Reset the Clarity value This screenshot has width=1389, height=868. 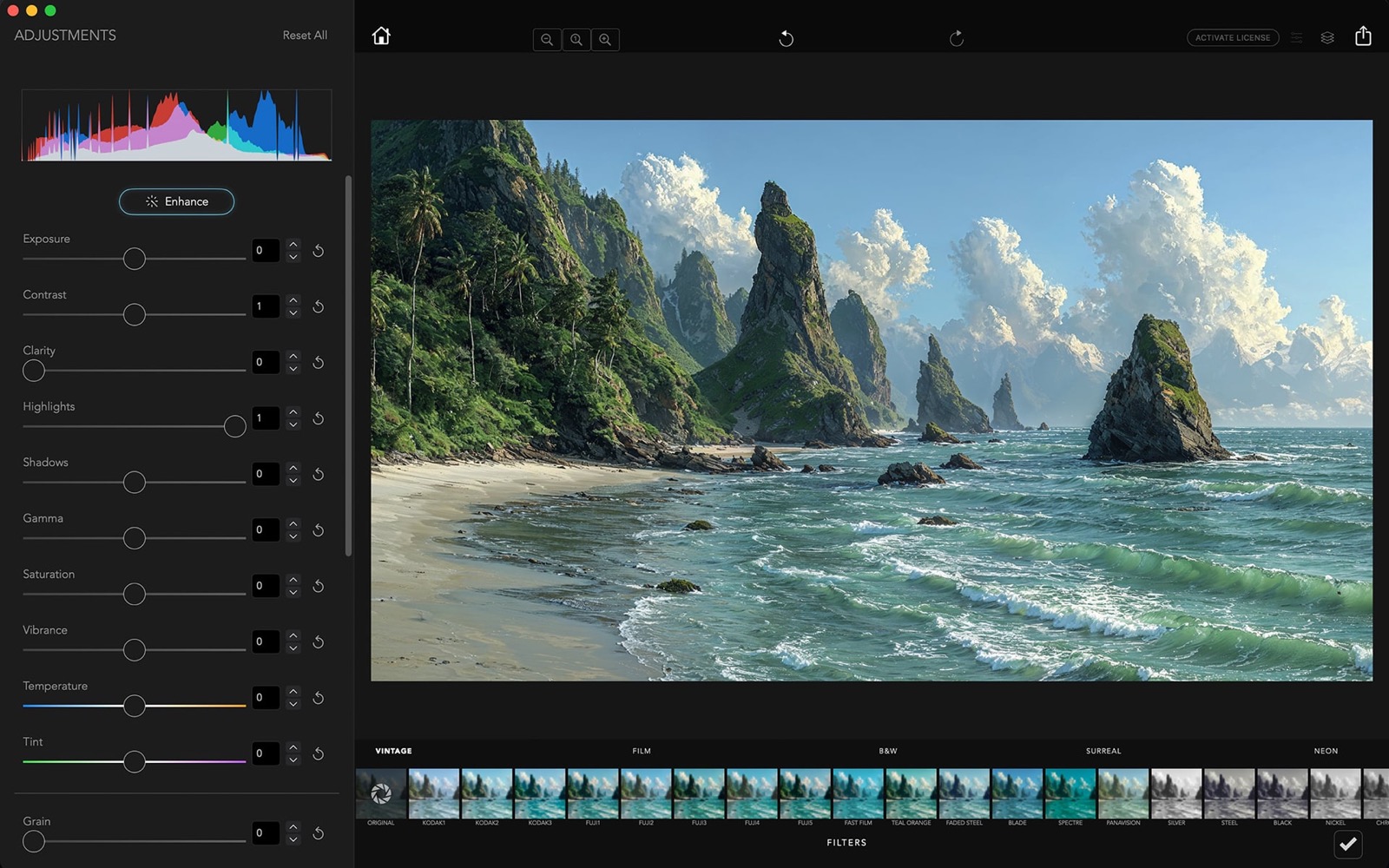point(319,363)
